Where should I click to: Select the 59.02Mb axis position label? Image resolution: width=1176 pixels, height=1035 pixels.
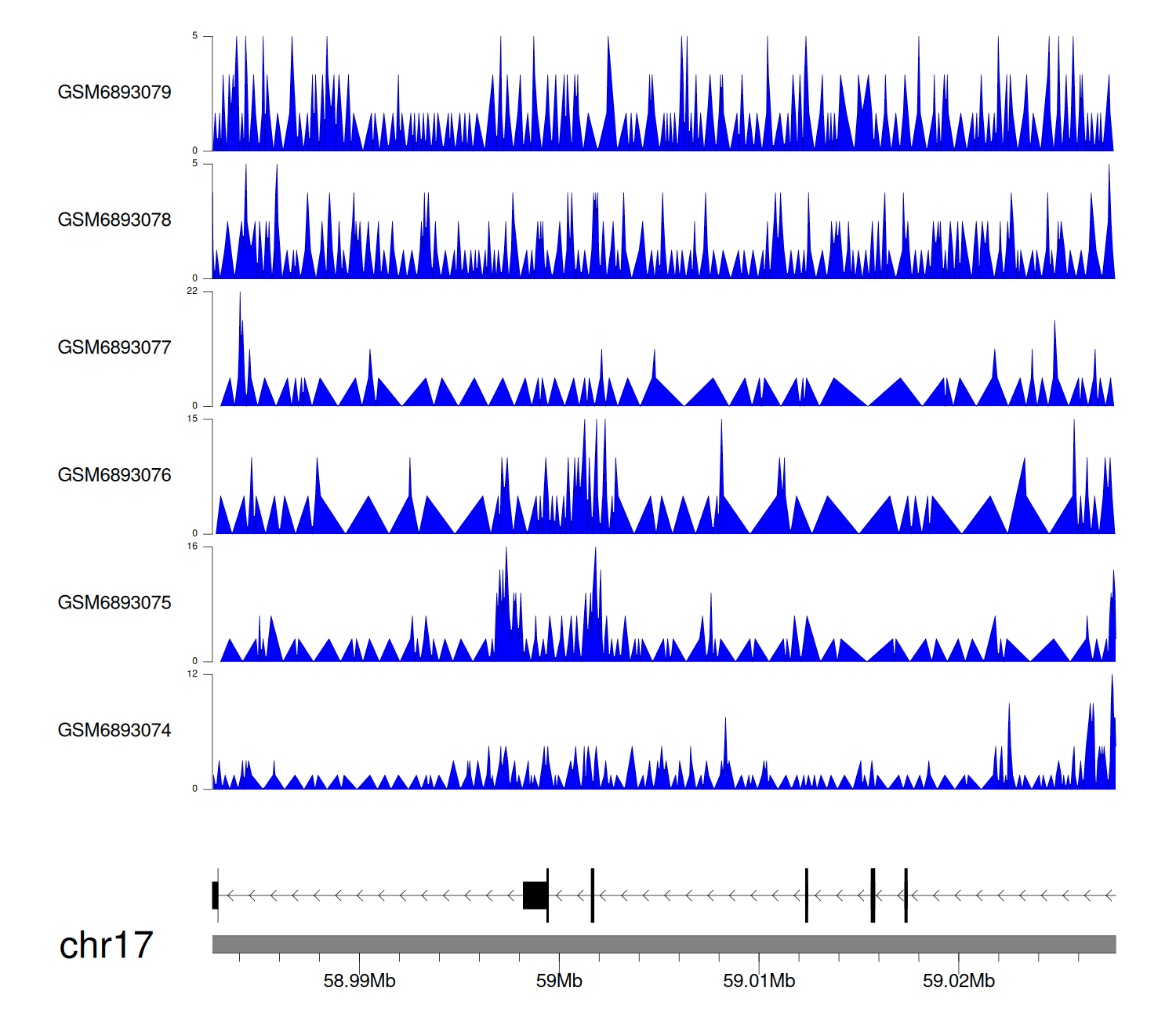[958, 981]
